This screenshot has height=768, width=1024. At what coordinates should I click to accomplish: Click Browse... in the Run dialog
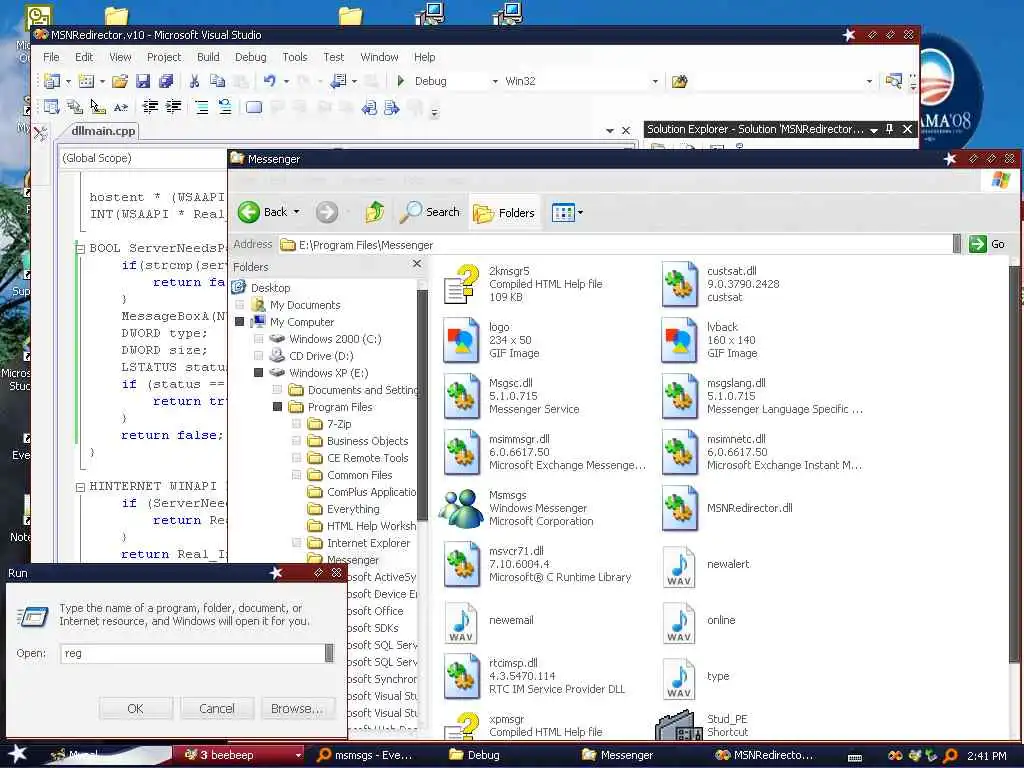pos(297,709)
